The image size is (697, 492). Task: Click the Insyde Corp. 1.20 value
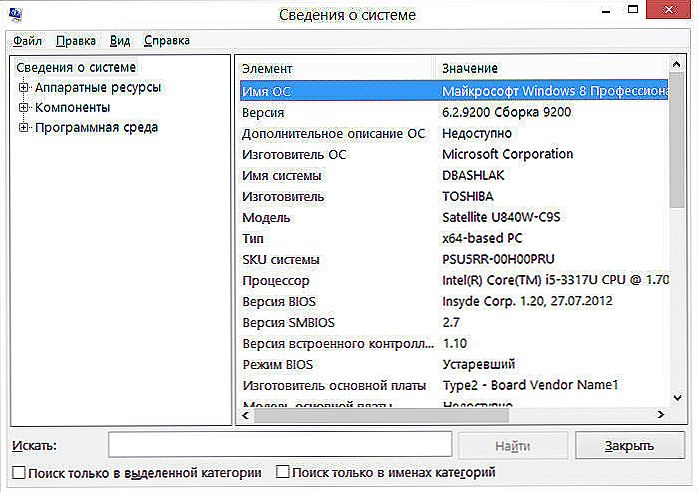pos(527,301)
